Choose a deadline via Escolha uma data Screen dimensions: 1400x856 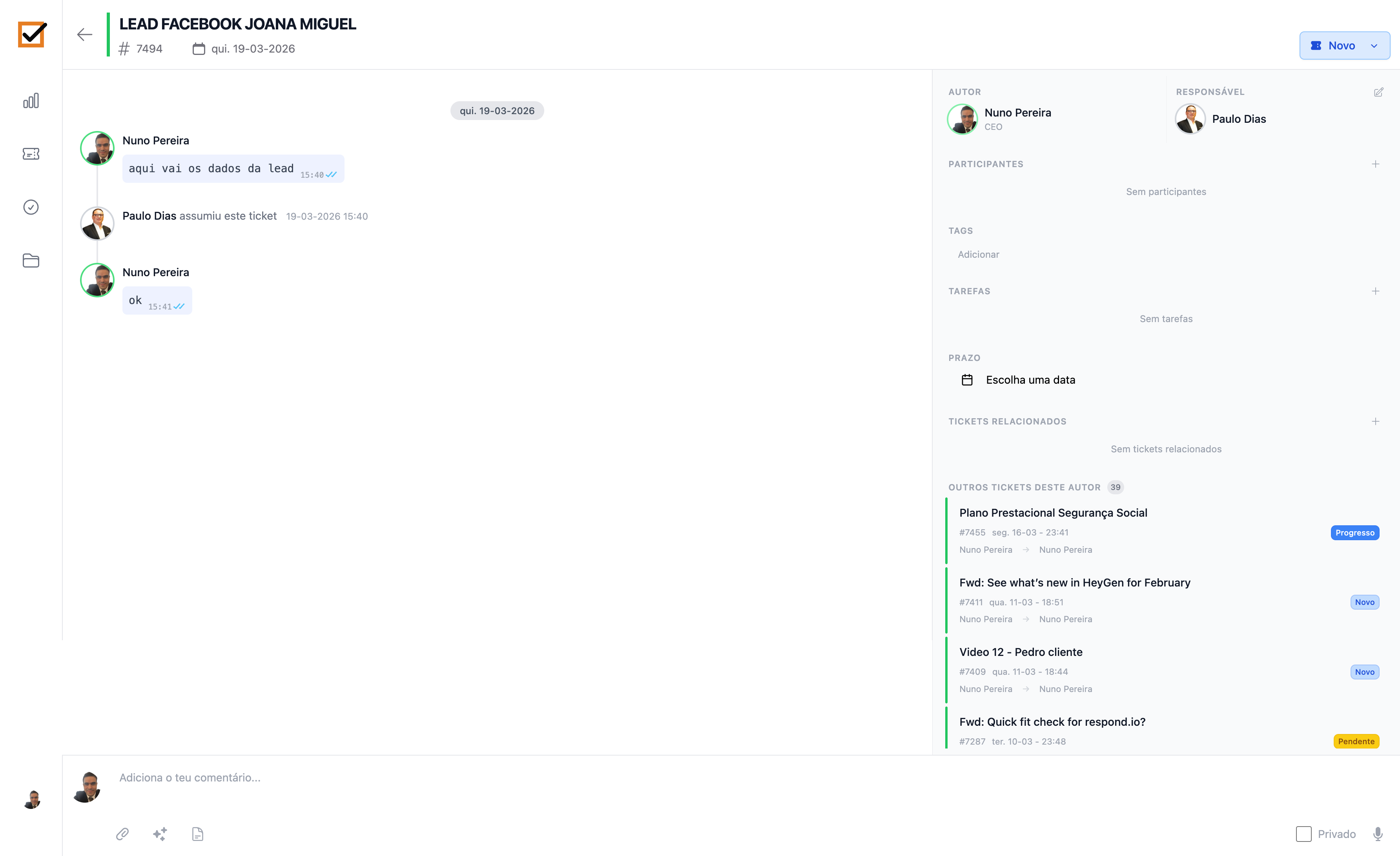[1030, 380]
